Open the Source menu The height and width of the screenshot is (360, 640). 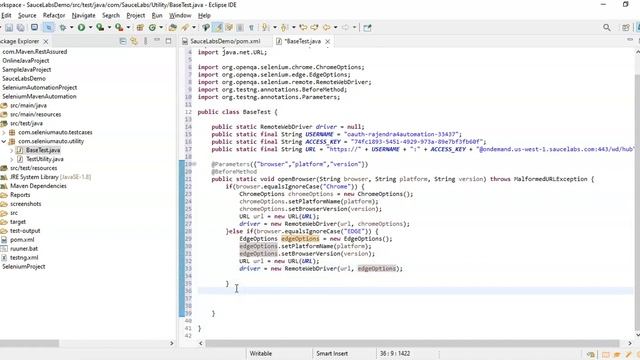(27, 16)
